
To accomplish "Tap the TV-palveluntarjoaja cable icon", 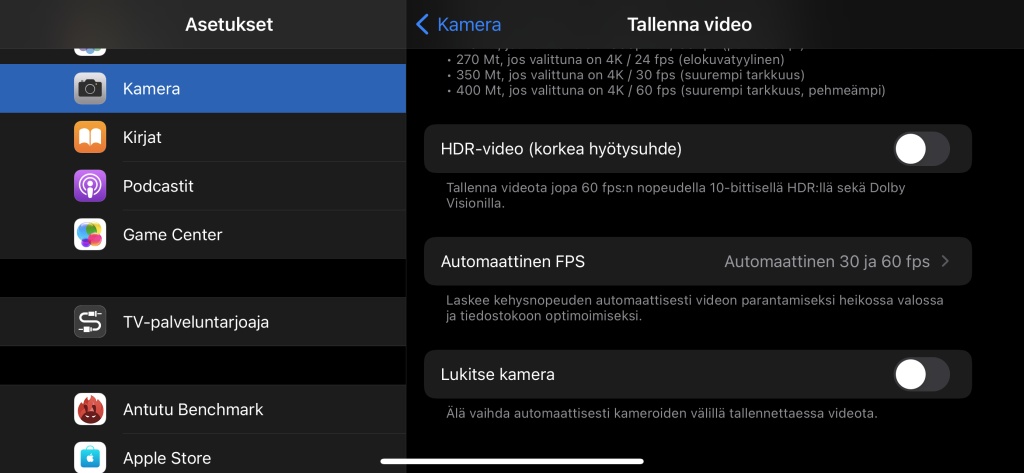I will click(90, 322).
